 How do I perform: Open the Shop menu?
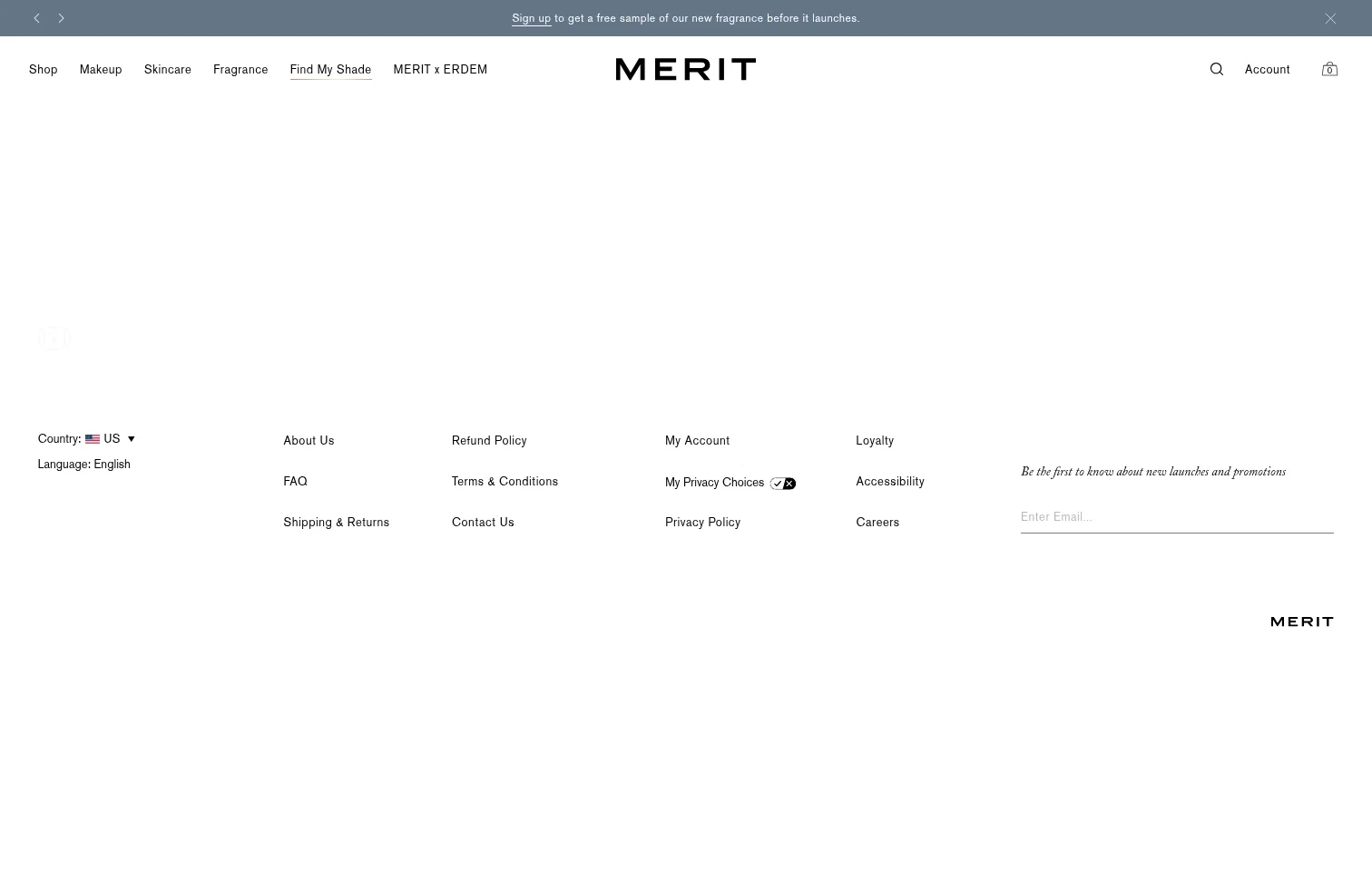tap(44, 70)
